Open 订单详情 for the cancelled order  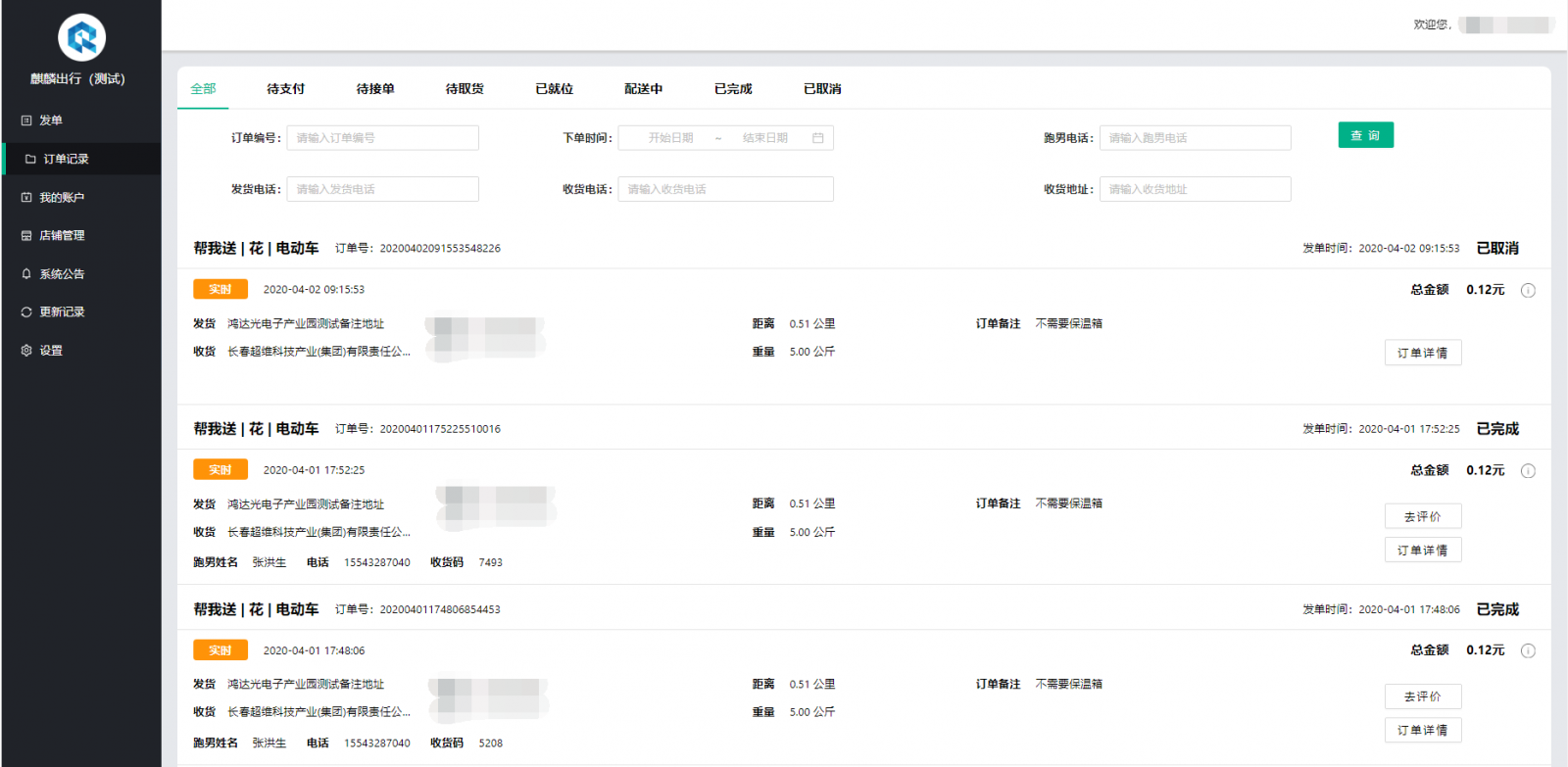1422,353
